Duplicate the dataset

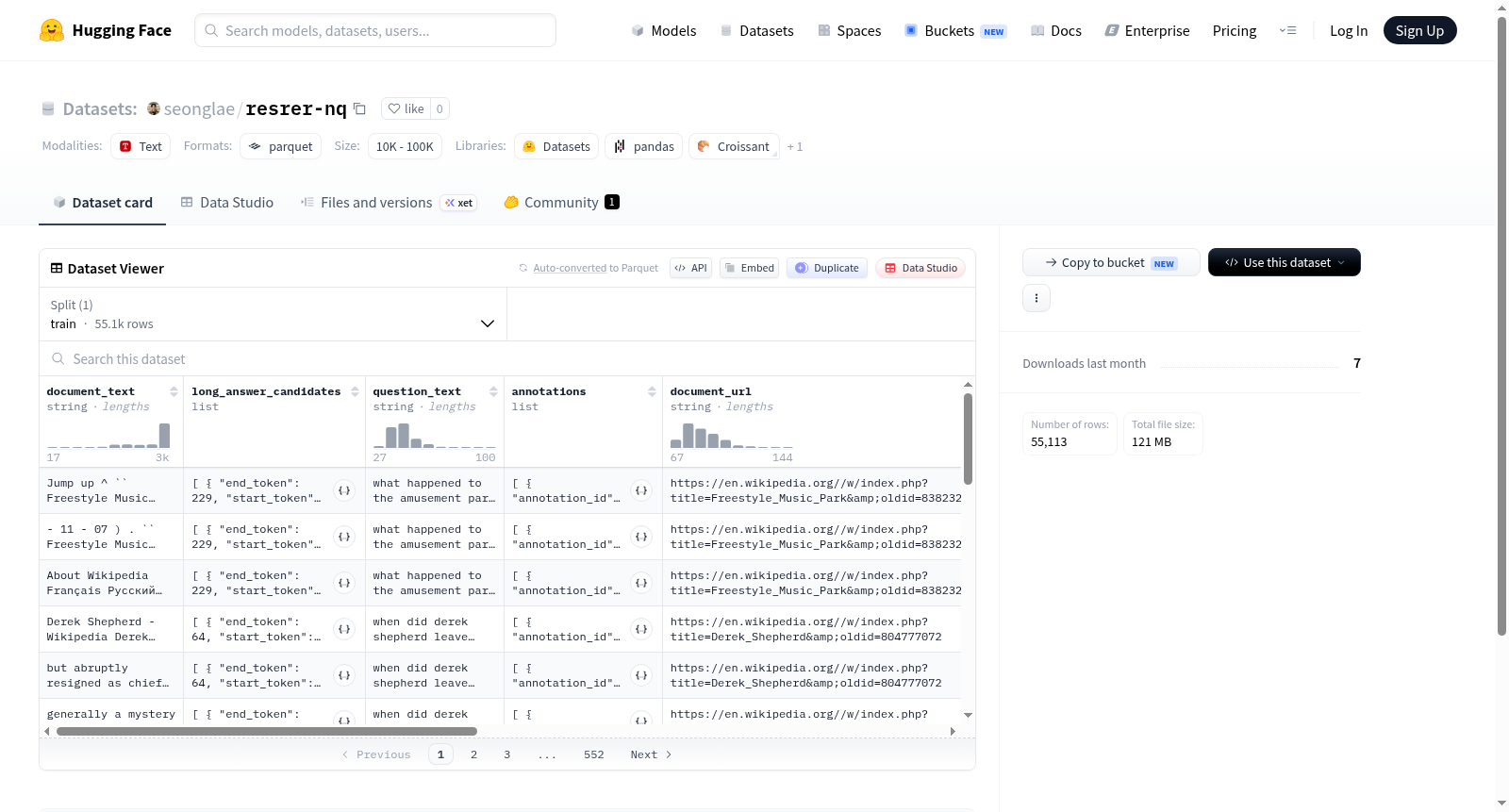point(827,268)
